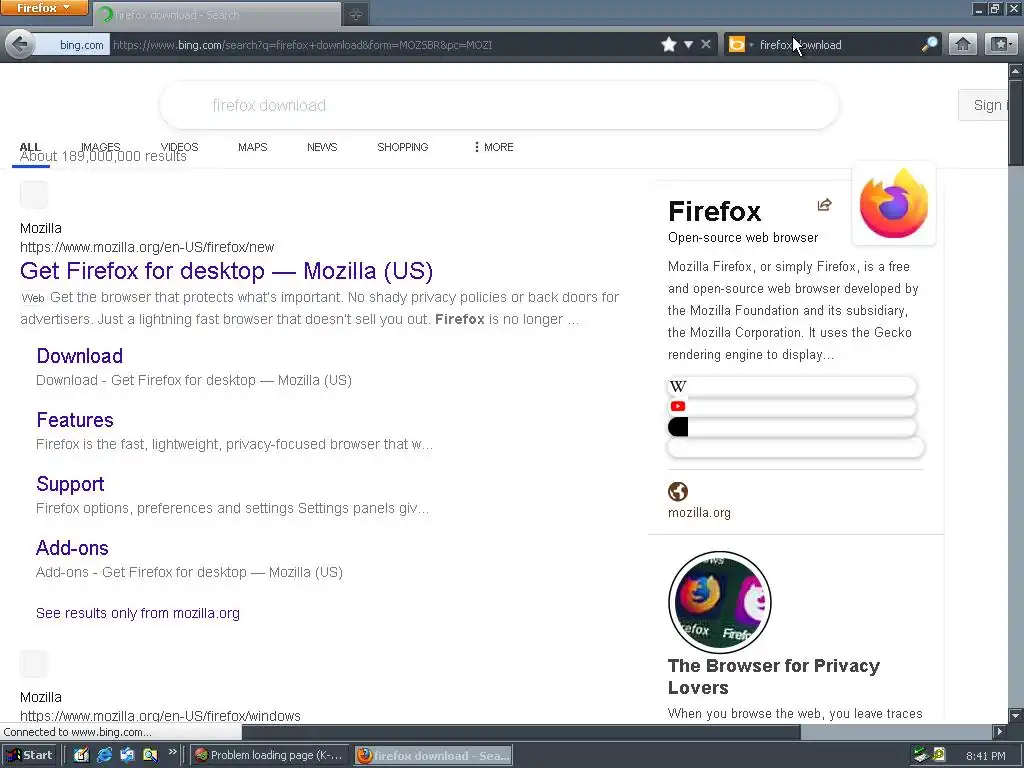Open the Bookmarks menu button
The width and height of the screenshot is (1024, 768).
[1001, 45]
